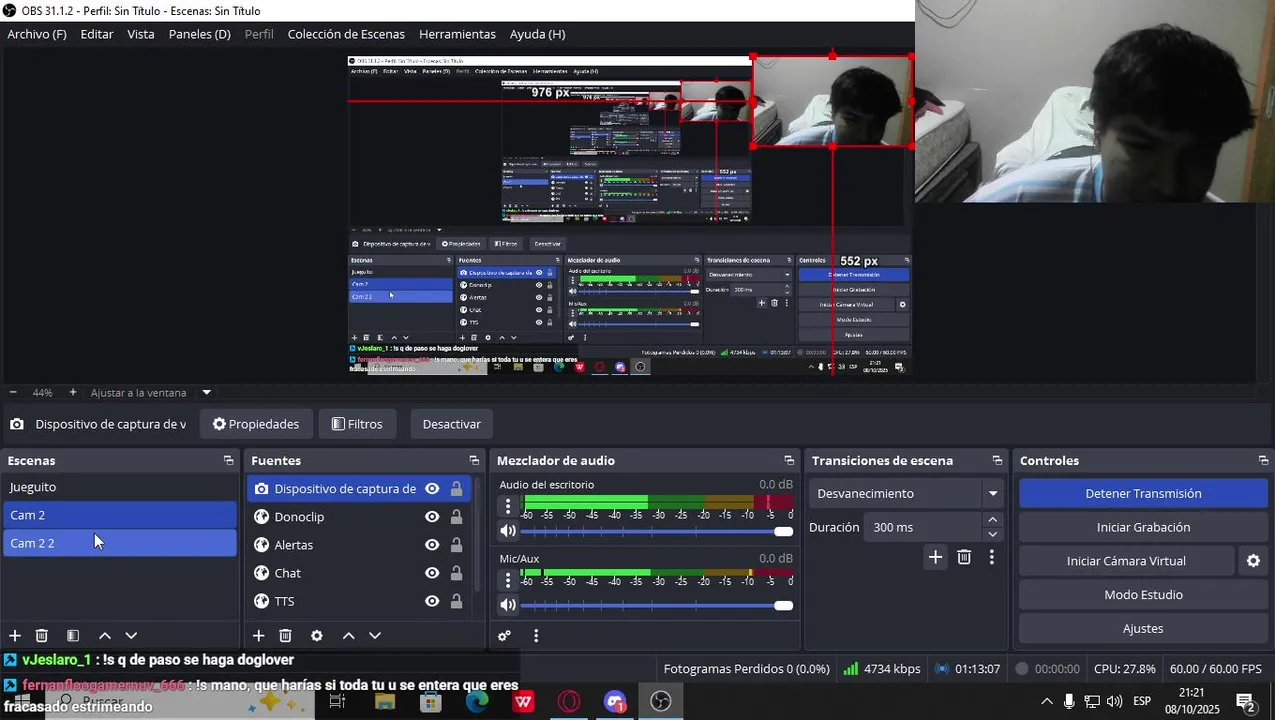This screenshot has width=1275, height=720.
Task: Toggle lock on Alertas source
Action: [457, 545]
